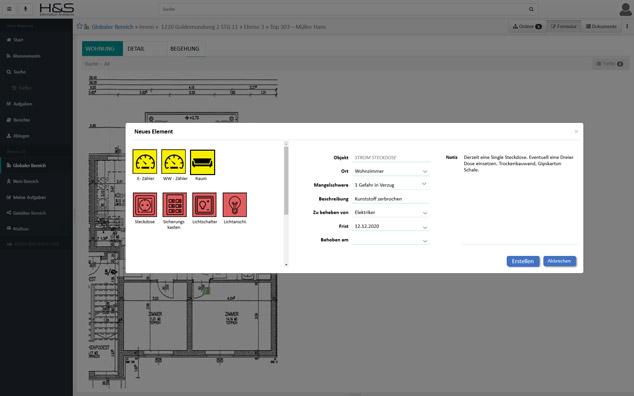
Task: Click the pin icon beside hamburger menu
Action: [x=25, y=9]
